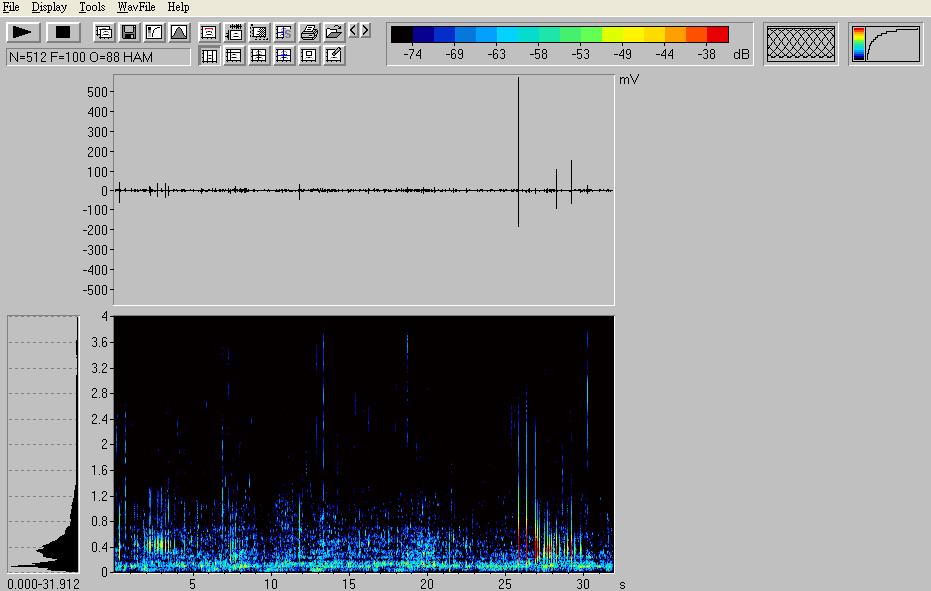Open the Tools menu
This screenshot has height=591, width=931.
[92, 7]
